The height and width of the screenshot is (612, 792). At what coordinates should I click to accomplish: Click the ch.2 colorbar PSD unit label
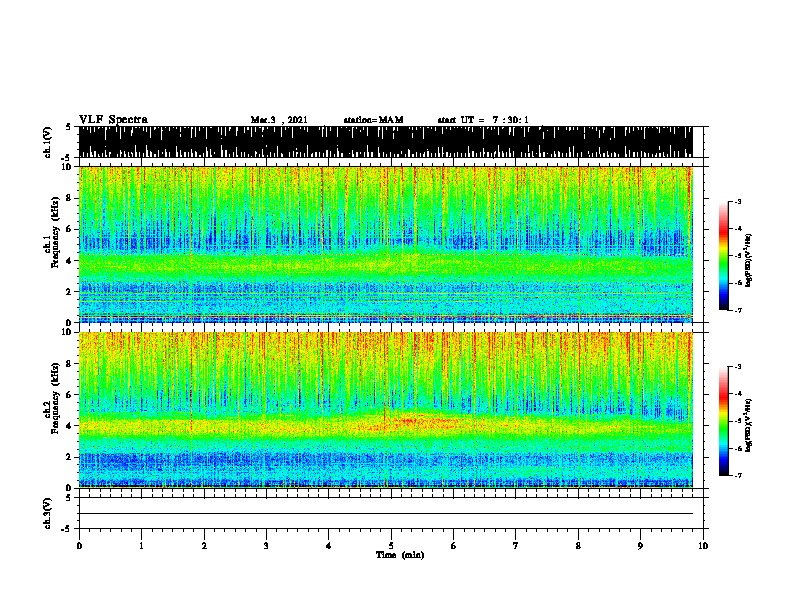tap(749, 425)
